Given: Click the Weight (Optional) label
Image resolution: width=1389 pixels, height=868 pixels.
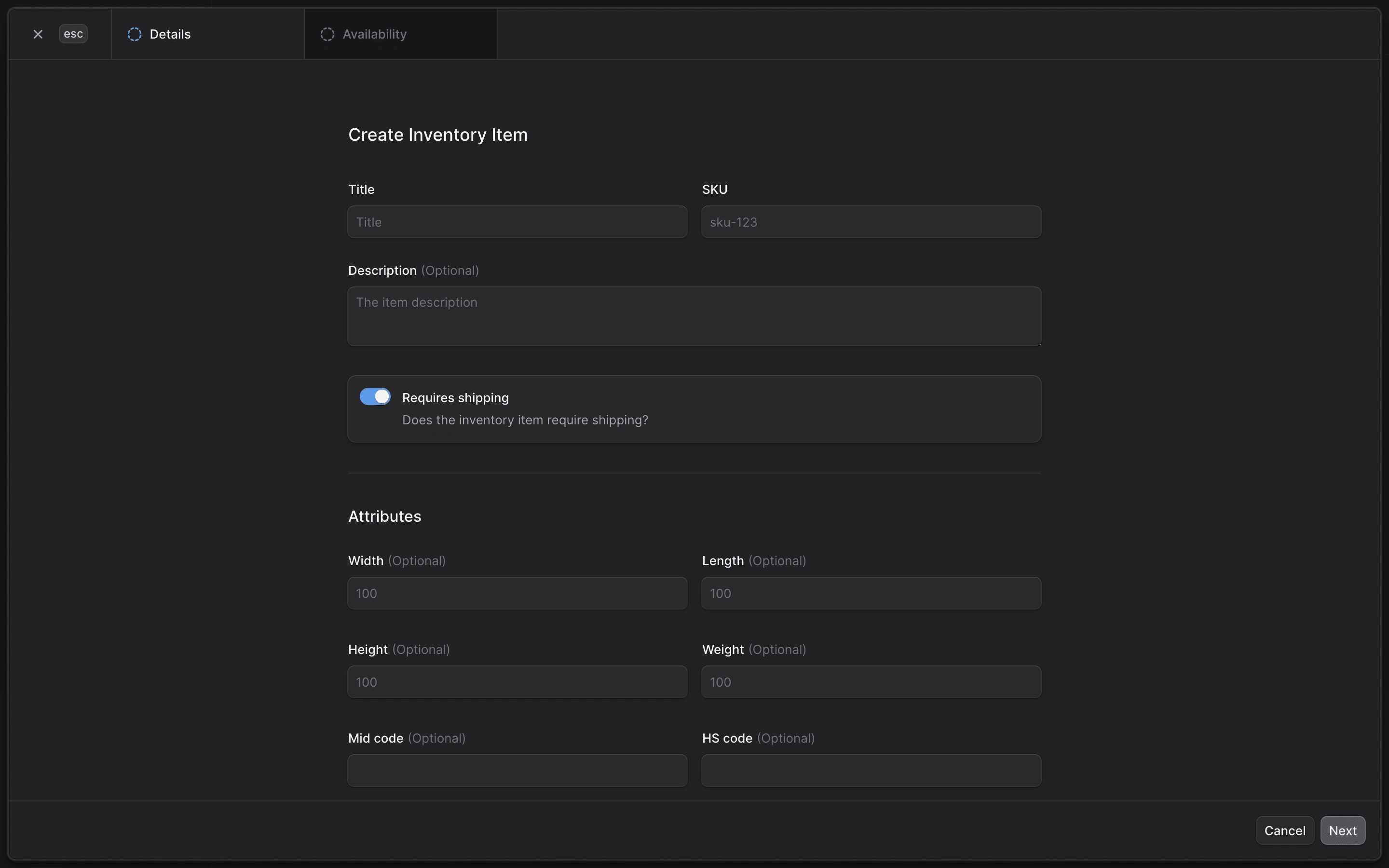Looking at the screenshot, I should click(x=754, y=649).
